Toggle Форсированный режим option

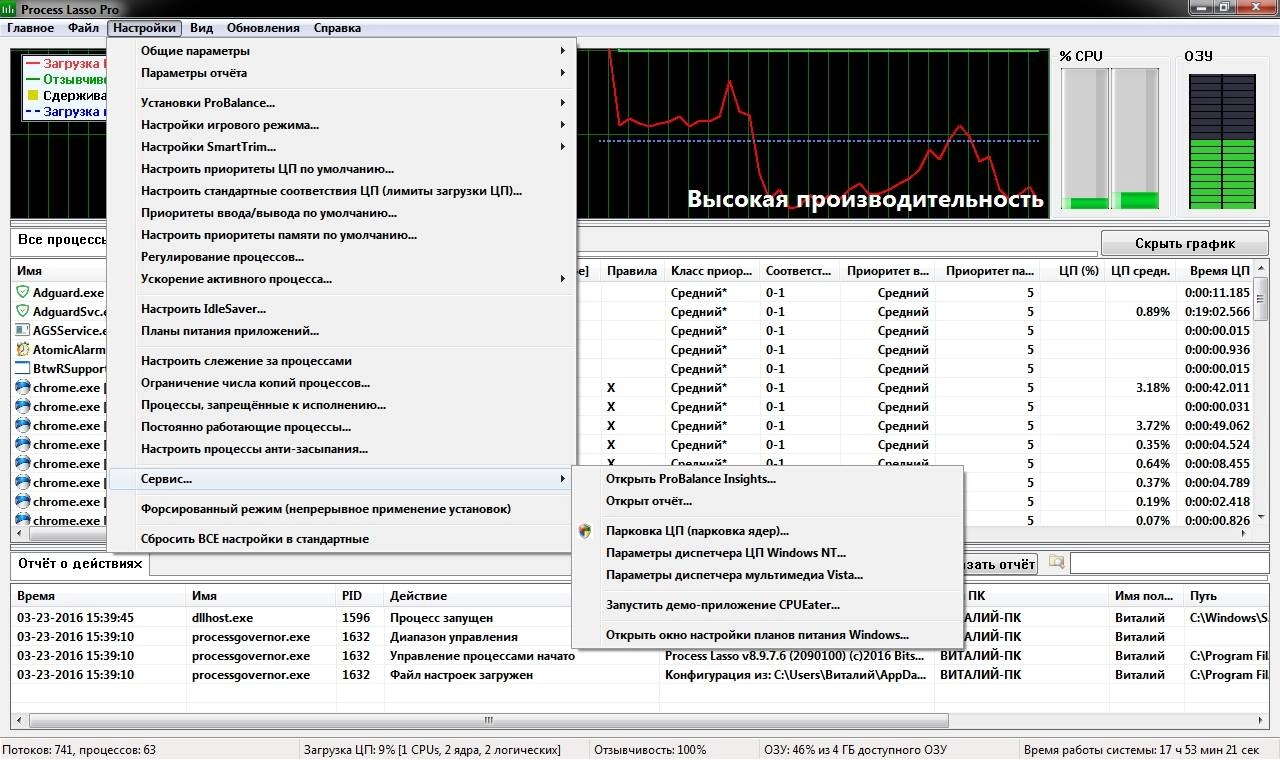coord(342,509)
